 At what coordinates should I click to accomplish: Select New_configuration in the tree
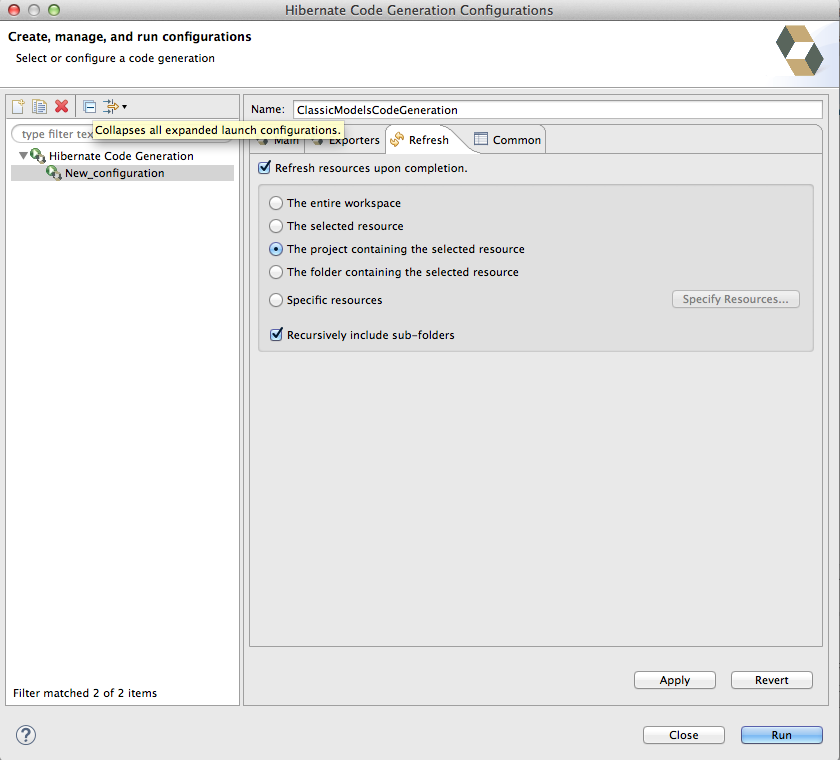point(122,173)
